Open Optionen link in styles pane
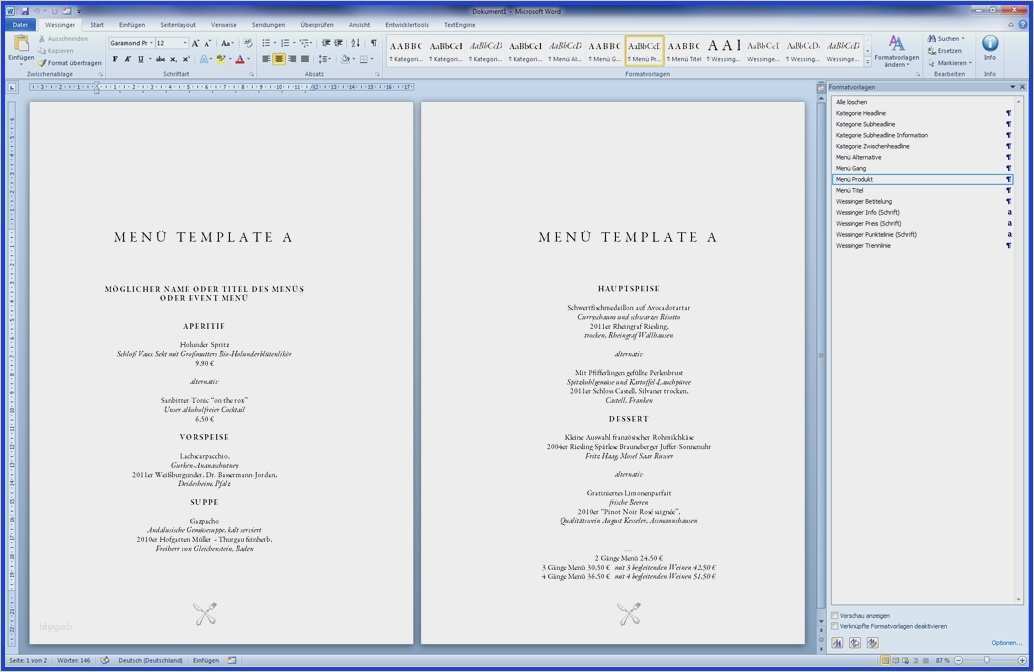The width and height of the screenshot is (1034, 672). pos(1006,643)
